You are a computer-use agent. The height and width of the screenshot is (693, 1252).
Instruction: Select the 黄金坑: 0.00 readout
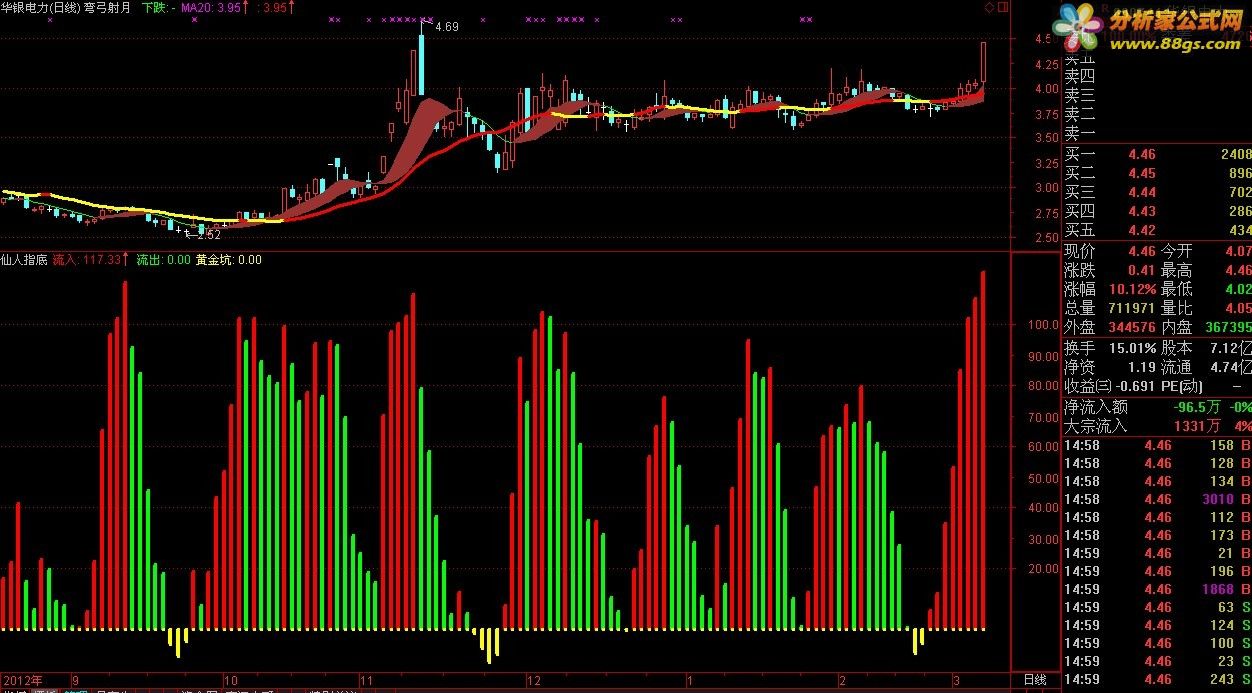pos(228,260)
